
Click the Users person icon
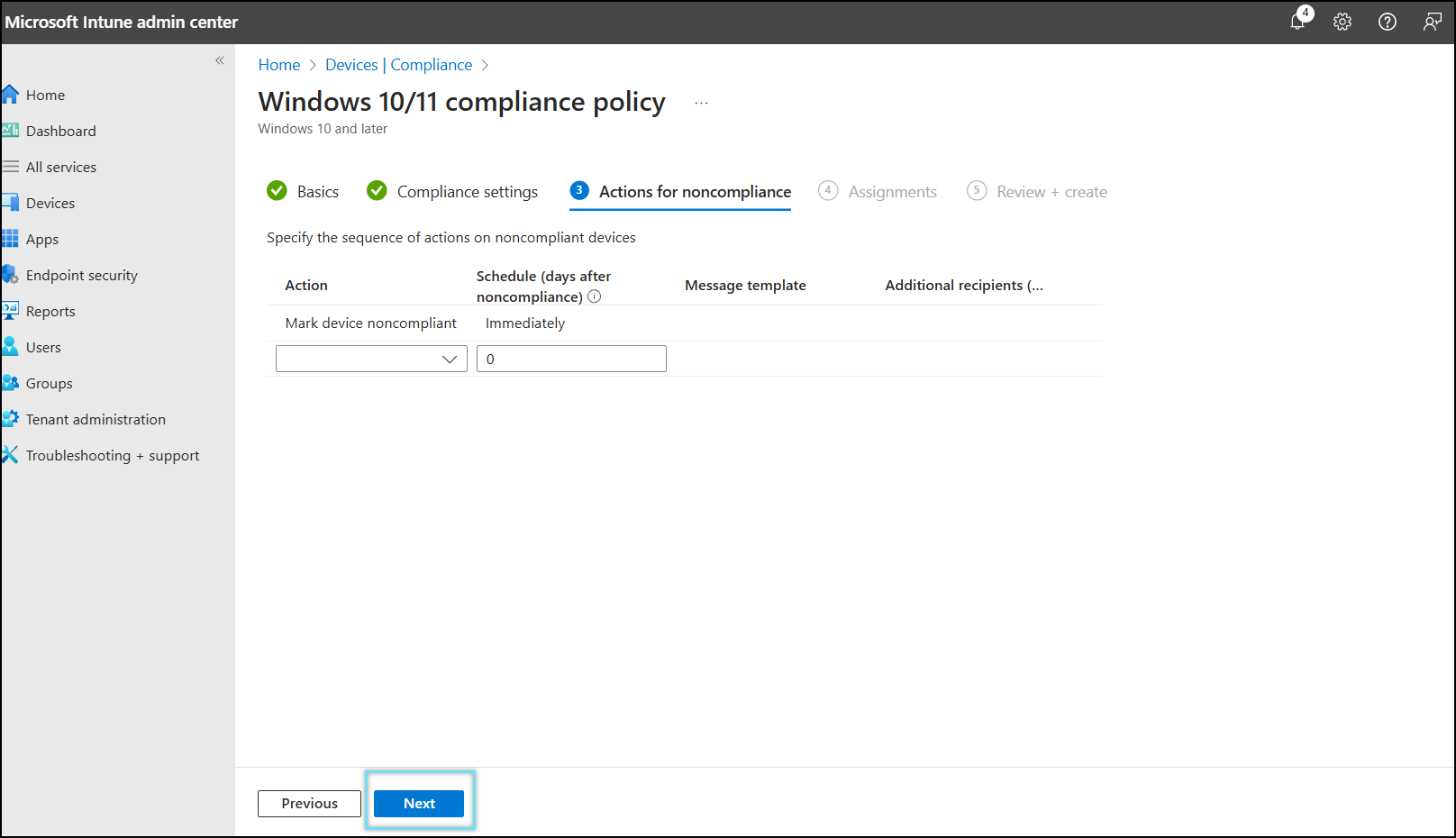pos(10,347)
